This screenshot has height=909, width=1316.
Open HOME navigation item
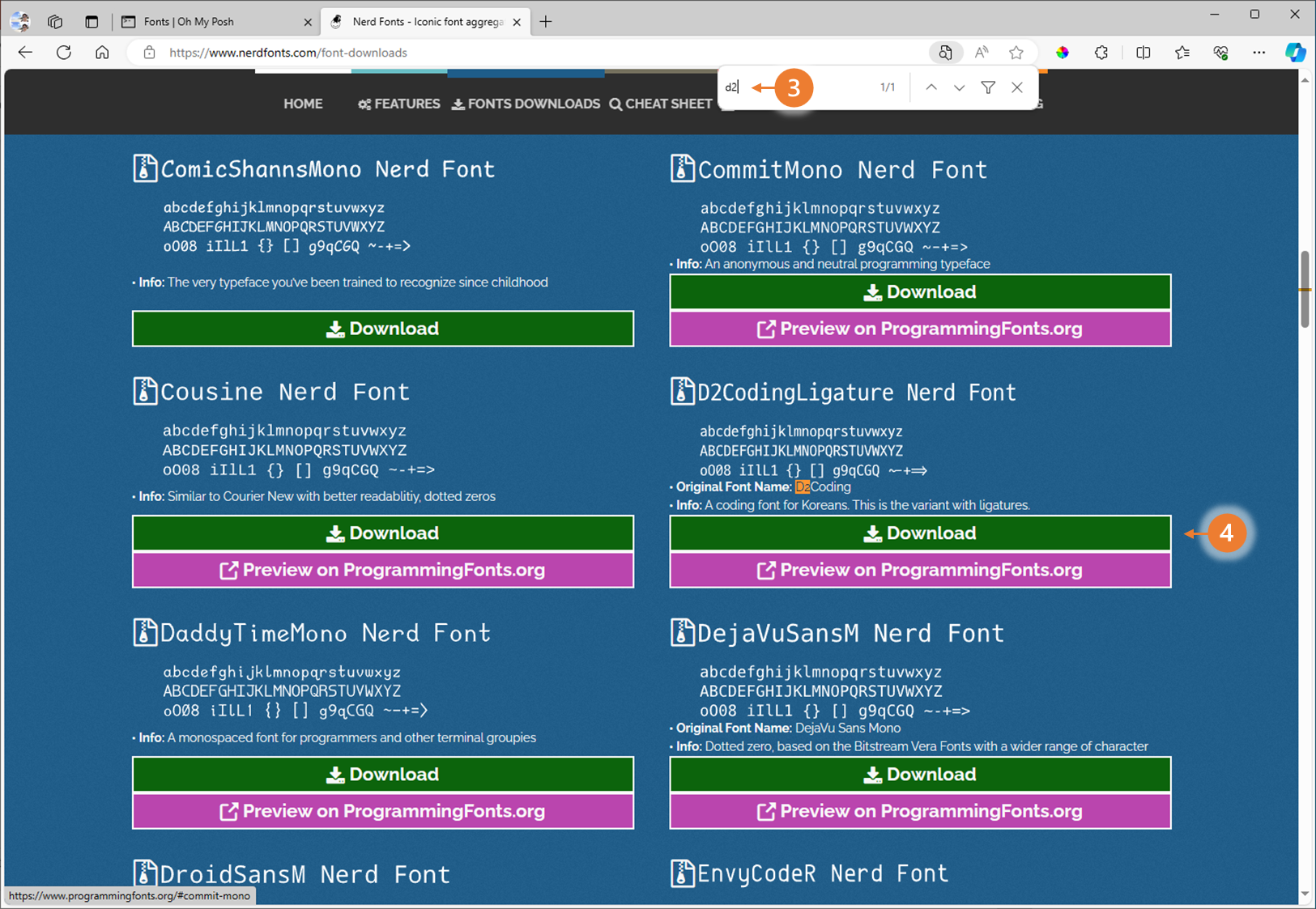tap(303, 104)
